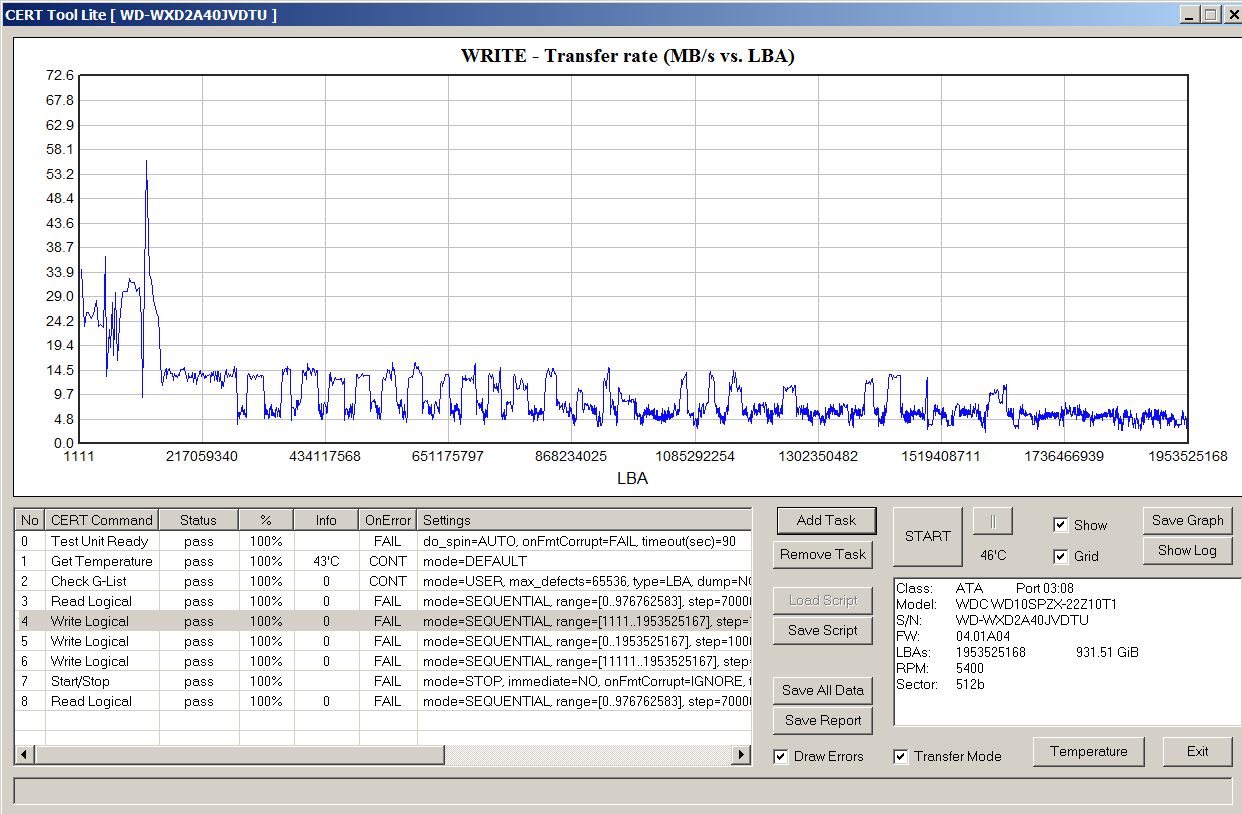Toggle the Show checkbox
Screen dimensions: 1242x814
(1061, 525)
